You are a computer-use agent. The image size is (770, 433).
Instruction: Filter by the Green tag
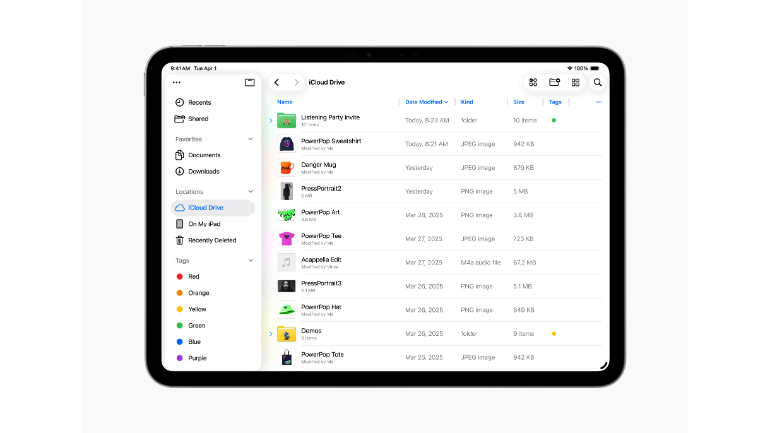click(197, 325)
